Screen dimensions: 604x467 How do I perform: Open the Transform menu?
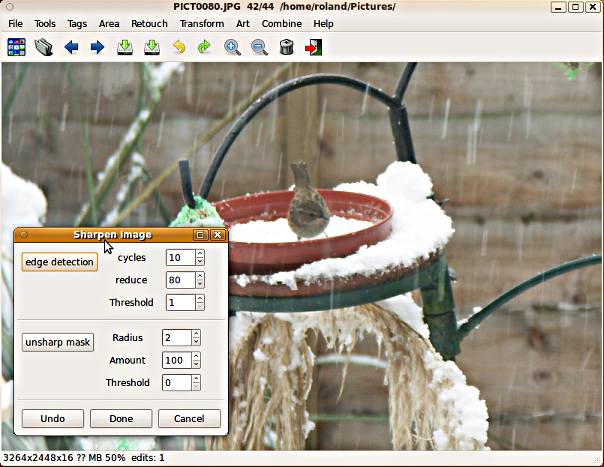coord(202,23)
